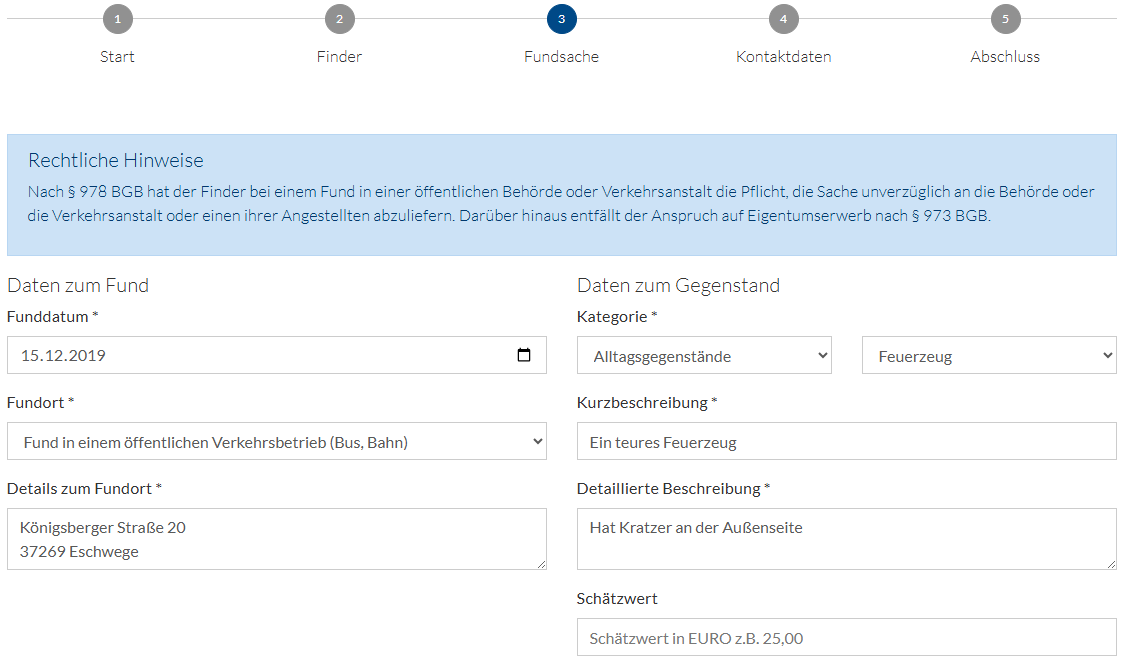
Task: Click resize handle of Details zum Fundort
Action: pos(540,563)
